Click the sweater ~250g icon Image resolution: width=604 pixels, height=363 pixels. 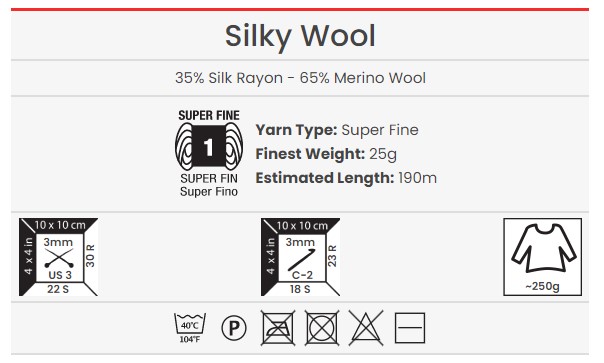(542, 257)
